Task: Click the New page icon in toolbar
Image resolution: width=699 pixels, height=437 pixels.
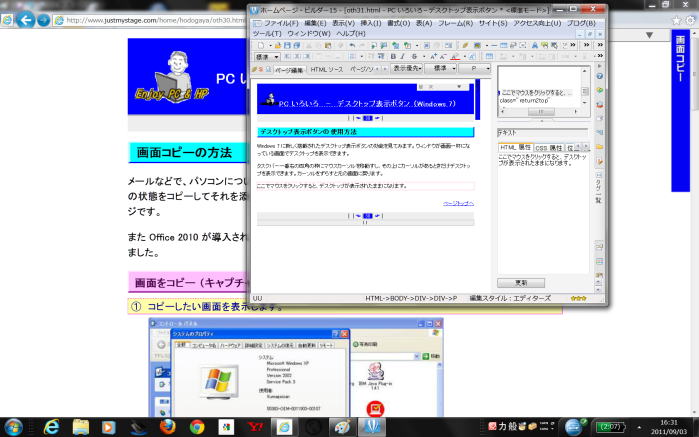Action: tap(260, 45)
